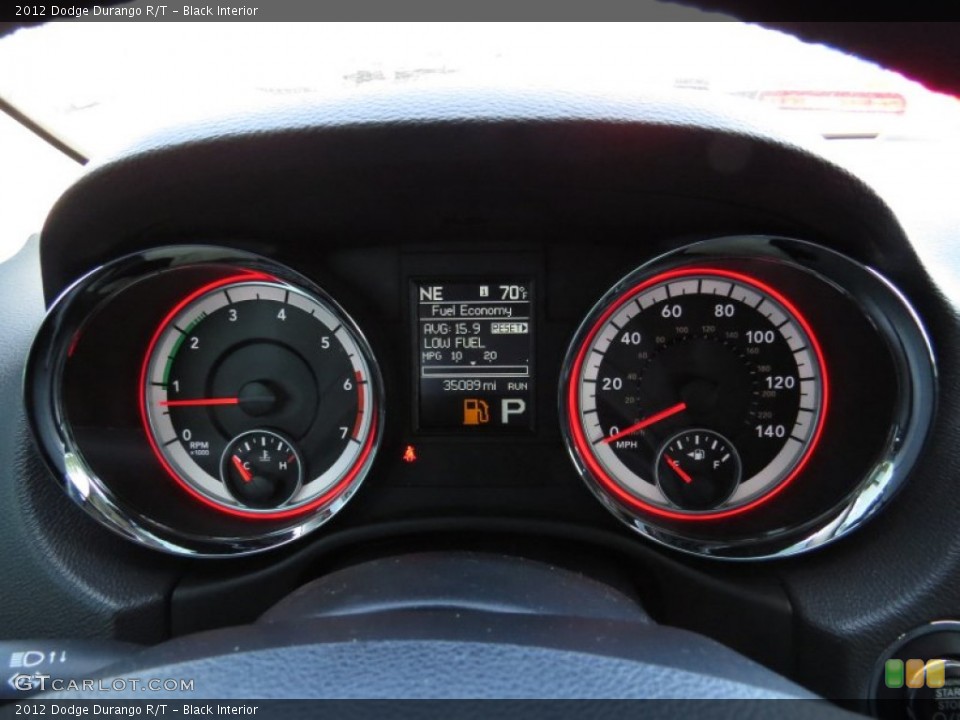Click the MPG scale label in display
Viewport: 960px width, 720px height.
tap(432, 356)
